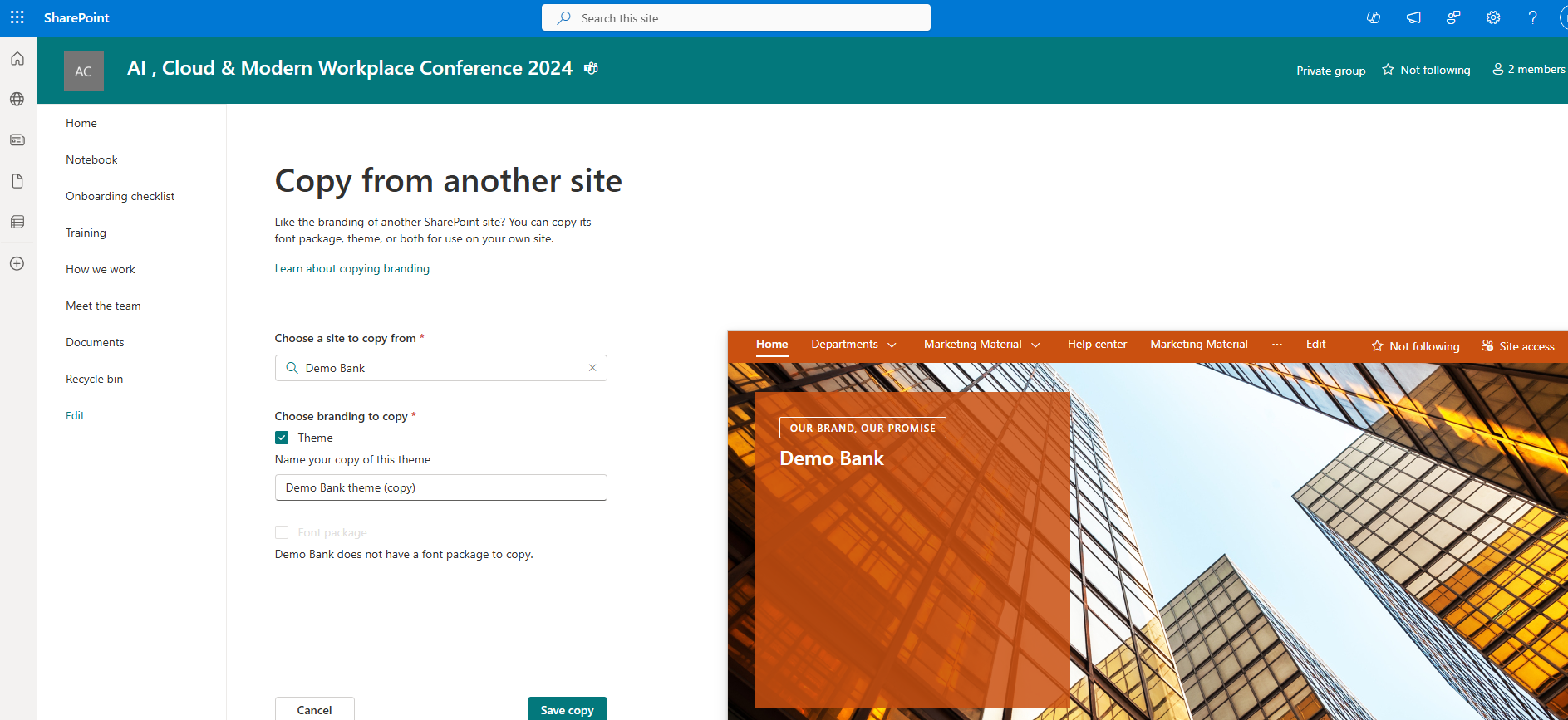Screen dimensions: 1568x720
Task: Clear the Demo Bank site selection
Action: tap(592, 368)
